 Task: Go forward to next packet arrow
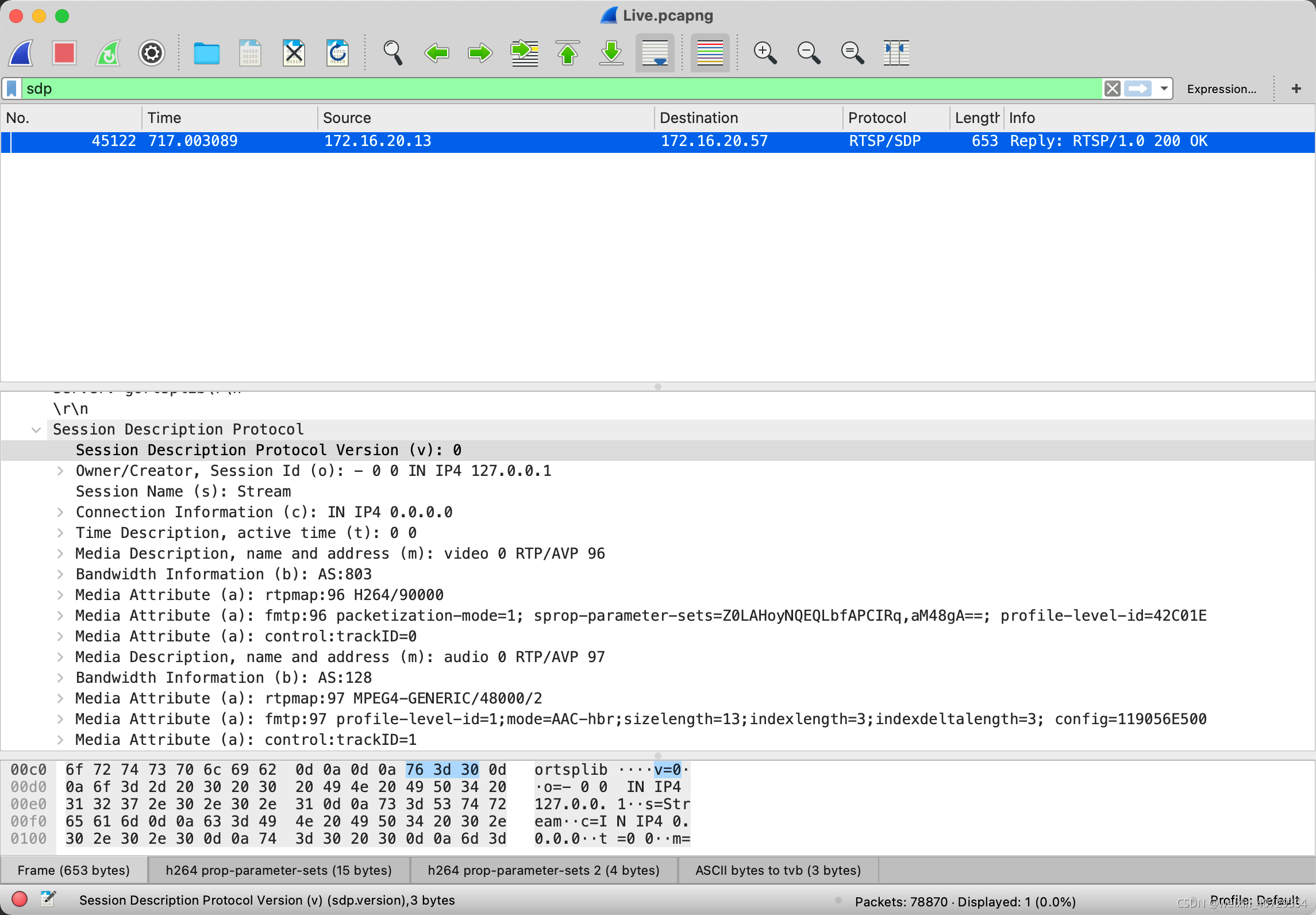[480, 53]
